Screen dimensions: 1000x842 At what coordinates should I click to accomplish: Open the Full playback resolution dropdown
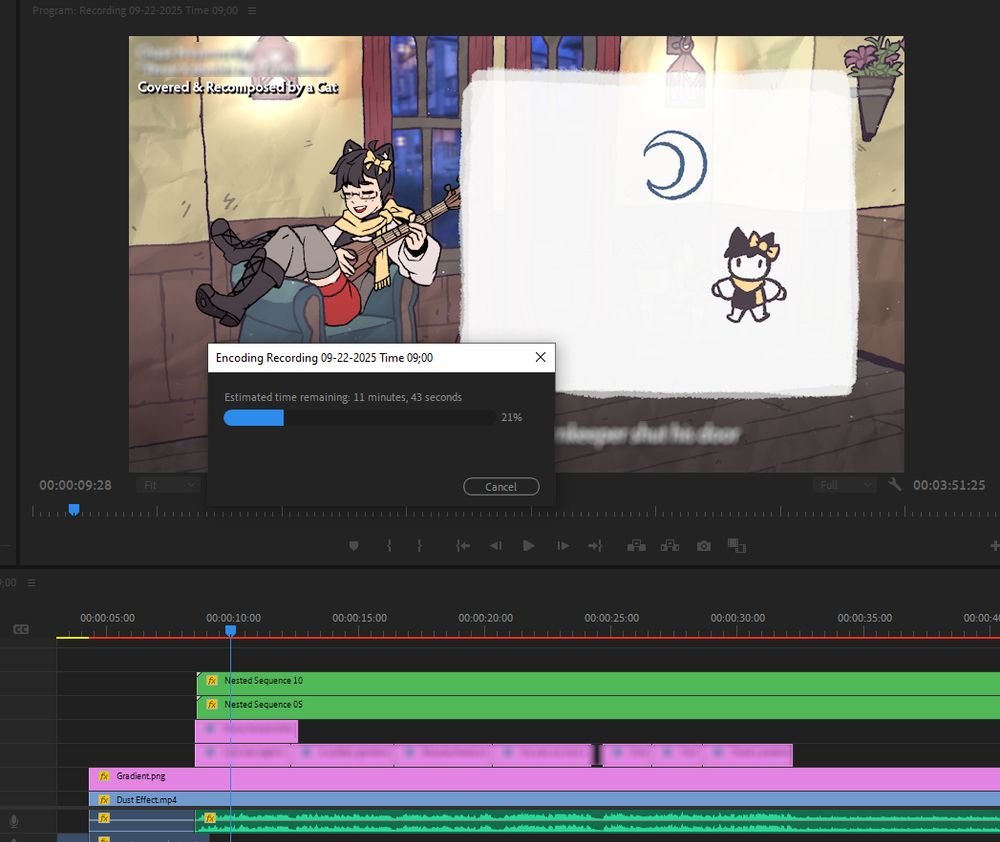click(844, 485)
